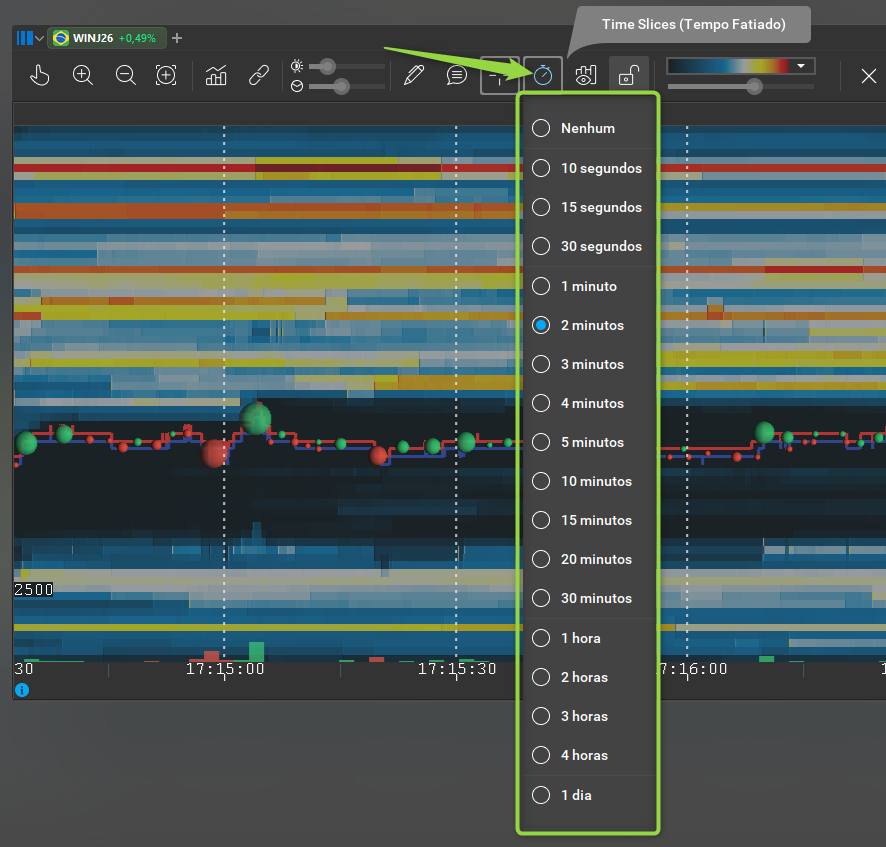This screenshot has height=847, width=886.
Task: Click the zoom-to-fit frame icon
Action: pos(166,75)
